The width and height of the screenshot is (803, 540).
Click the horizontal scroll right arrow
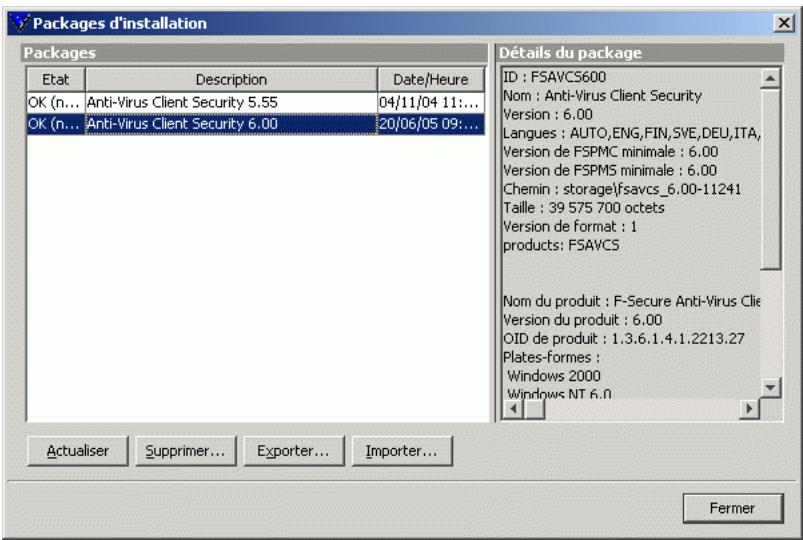(x=749, y=409)
